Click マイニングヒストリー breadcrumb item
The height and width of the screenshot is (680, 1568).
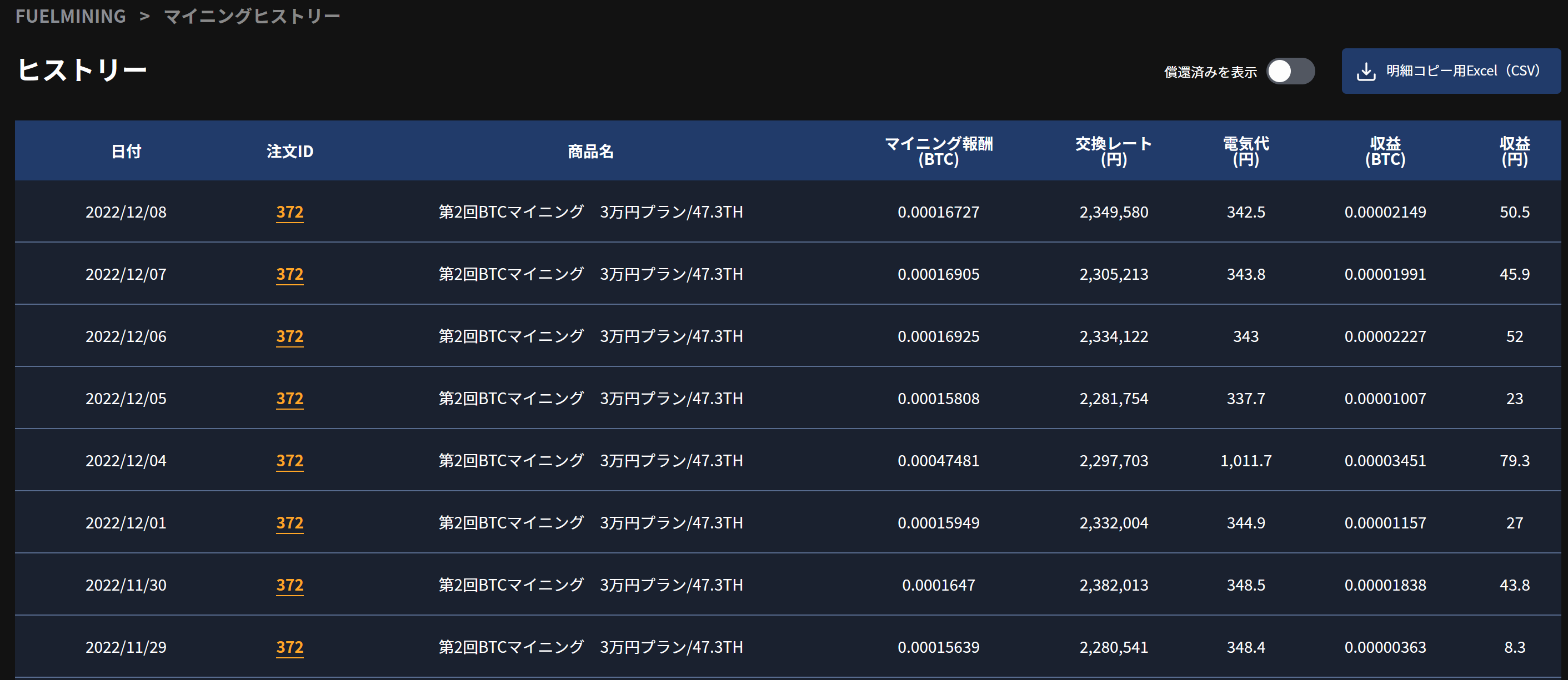coord(252,17)
